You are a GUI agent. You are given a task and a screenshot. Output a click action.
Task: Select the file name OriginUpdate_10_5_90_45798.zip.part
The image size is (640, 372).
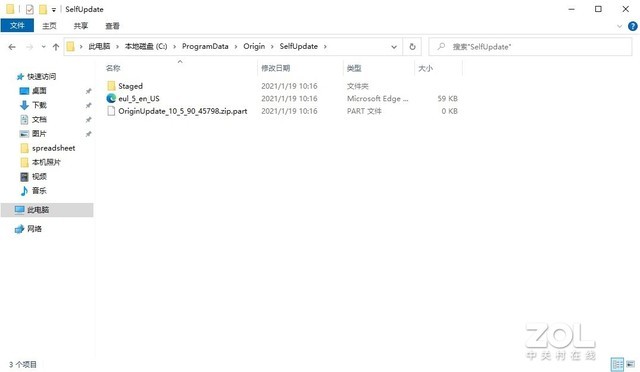[183, 111]
